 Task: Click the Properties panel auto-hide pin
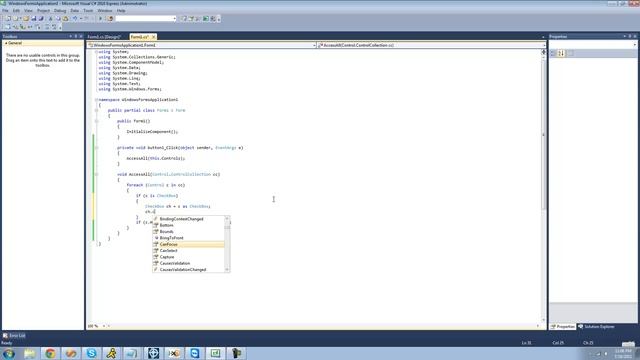(x=629, y=36)
